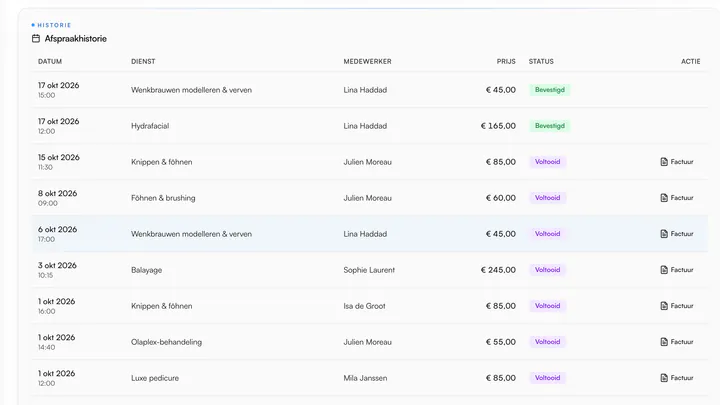Image resolution: width=720 pixels, height=405 pixels.
Task: Open Factuur for Föhnen & brushing
Action: pyautogui.click(x=677, y=198)
